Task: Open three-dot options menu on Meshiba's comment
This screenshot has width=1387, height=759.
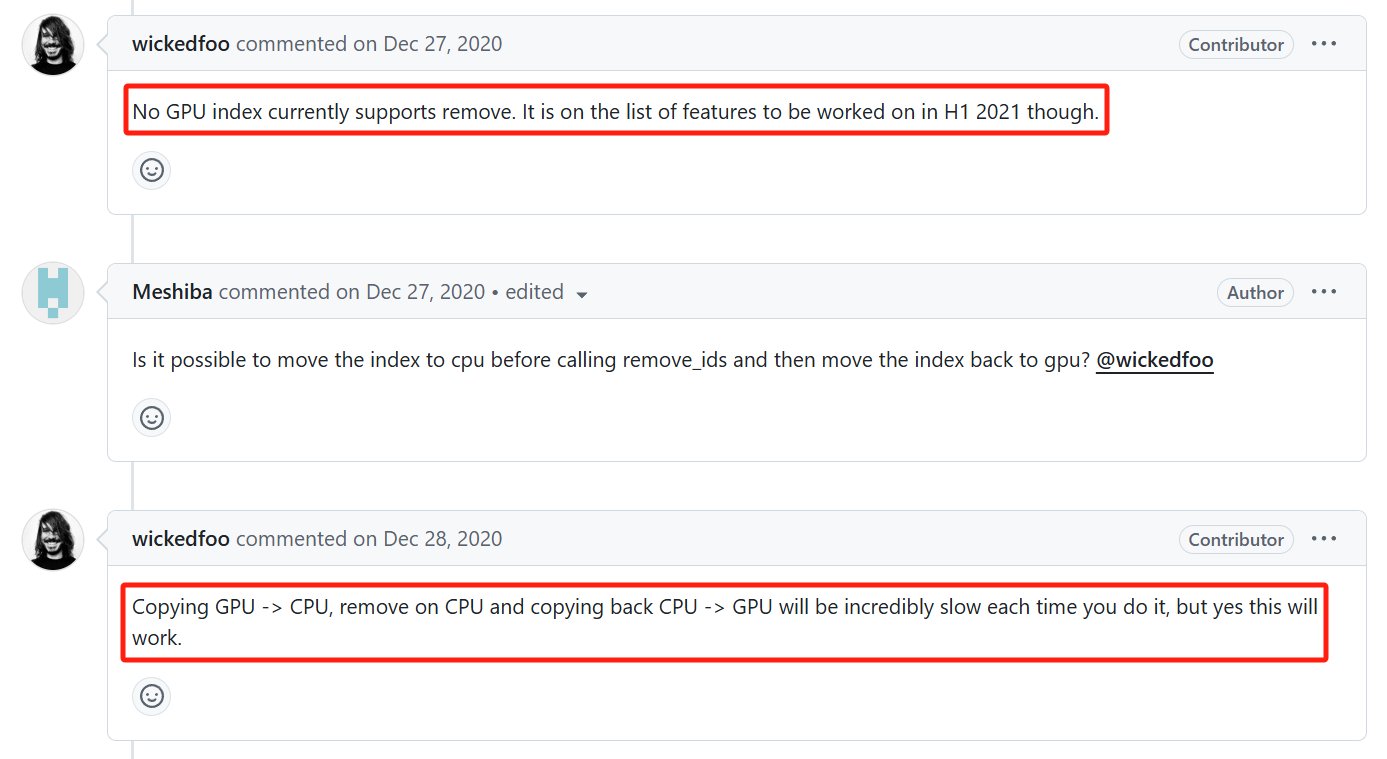Action: (1324, 292)
